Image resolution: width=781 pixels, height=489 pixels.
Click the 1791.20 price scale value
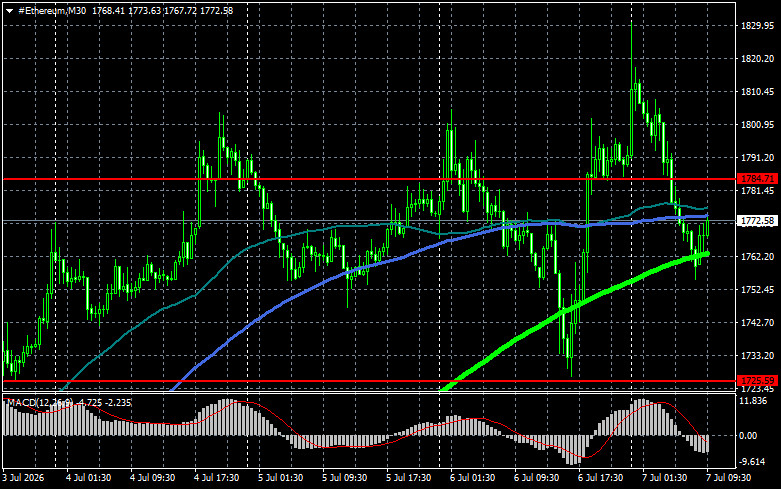(x=758, y=157)
